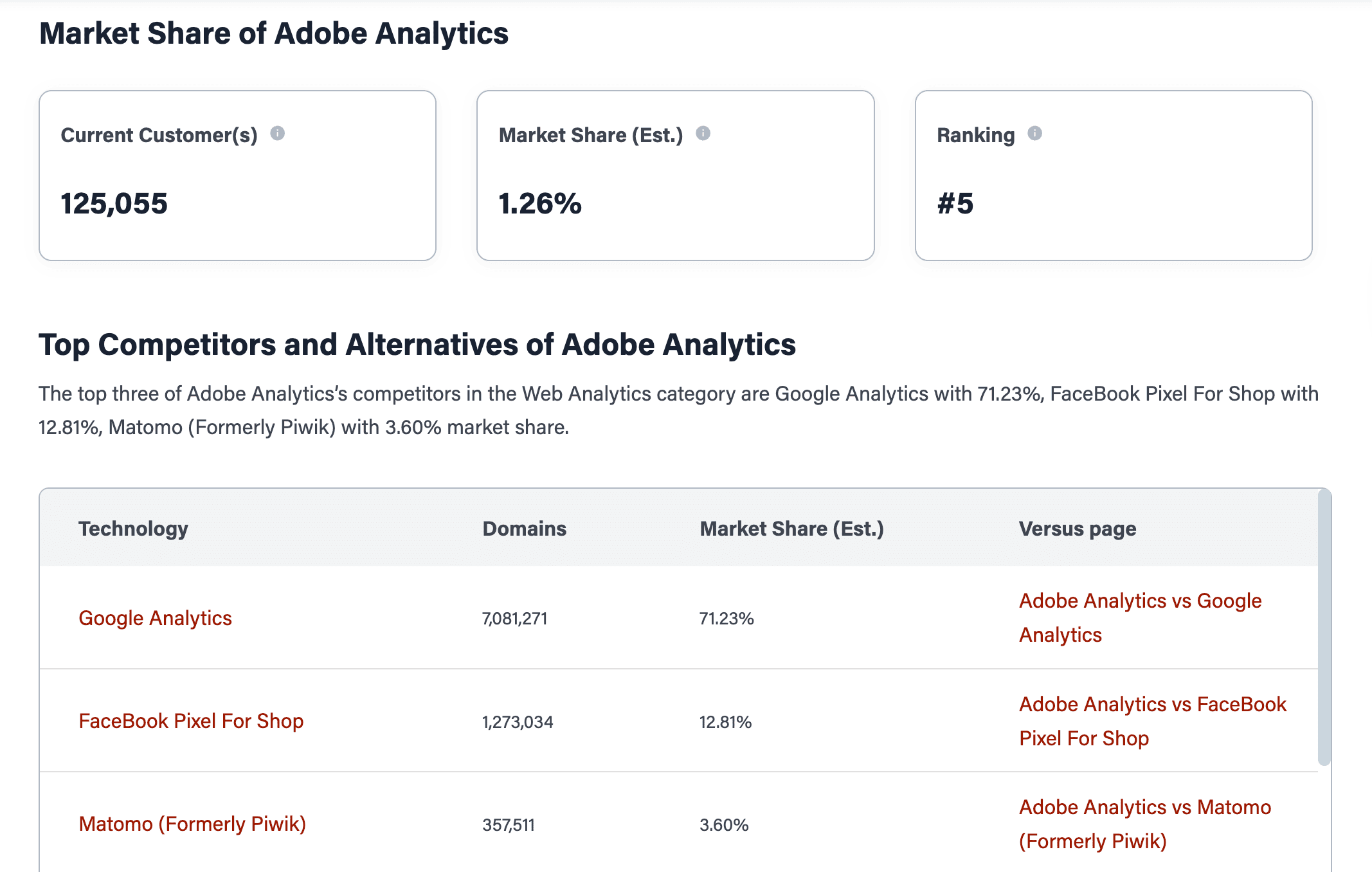Click the Versus page column header
1372x872 pixels.
click(x=1077, y=529)
